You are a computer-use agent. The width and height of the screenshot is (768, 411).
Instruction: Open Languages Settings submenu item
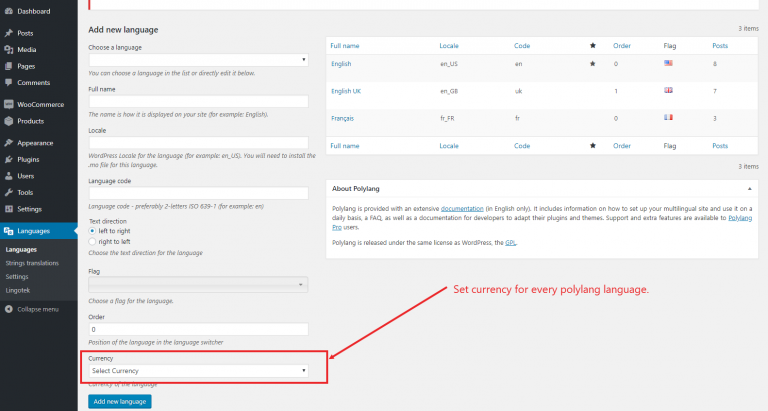click(17, 277)
